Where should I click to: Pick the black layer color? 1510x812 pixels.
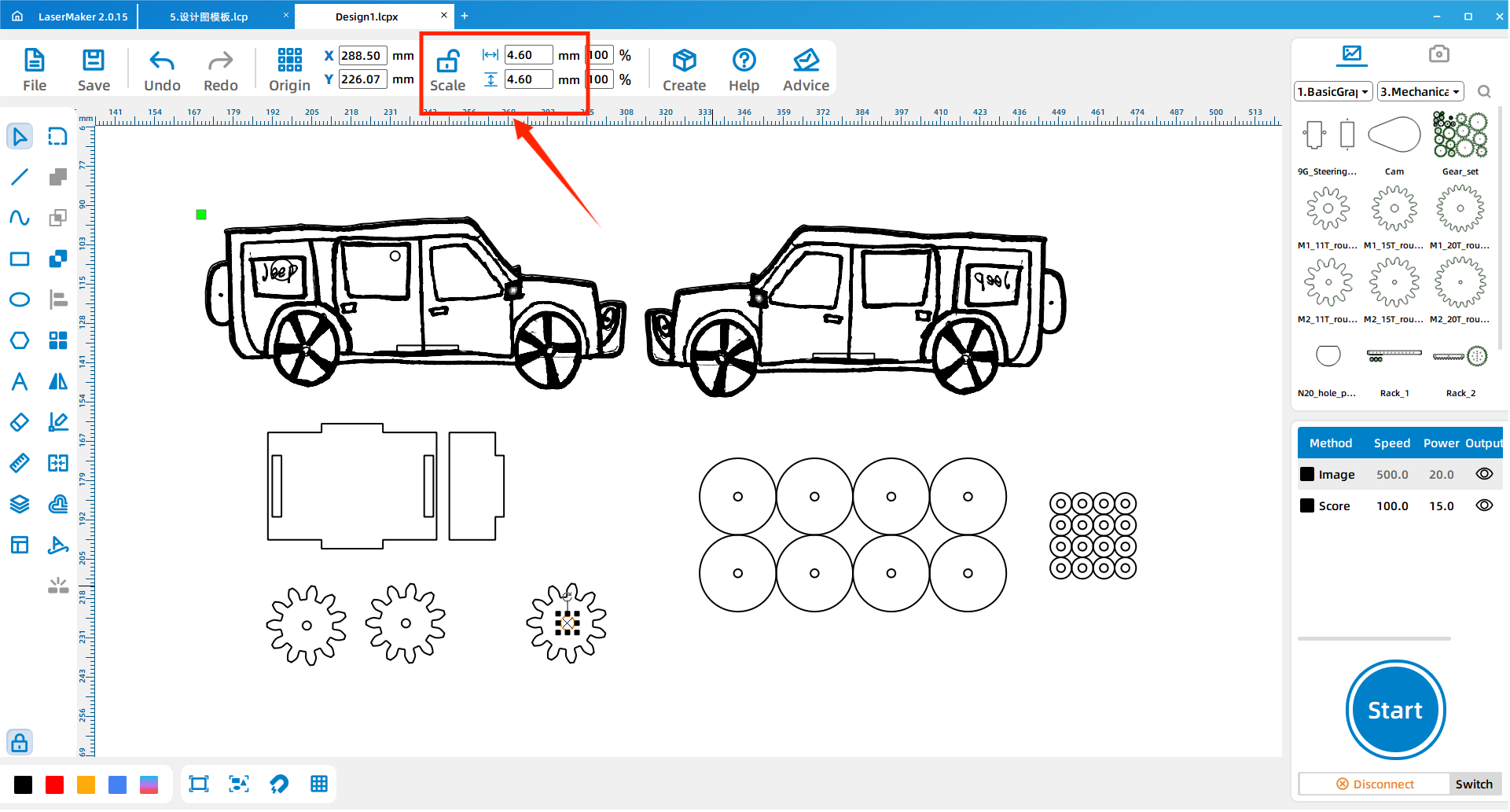pyautogui.click(x=24, y=784)
